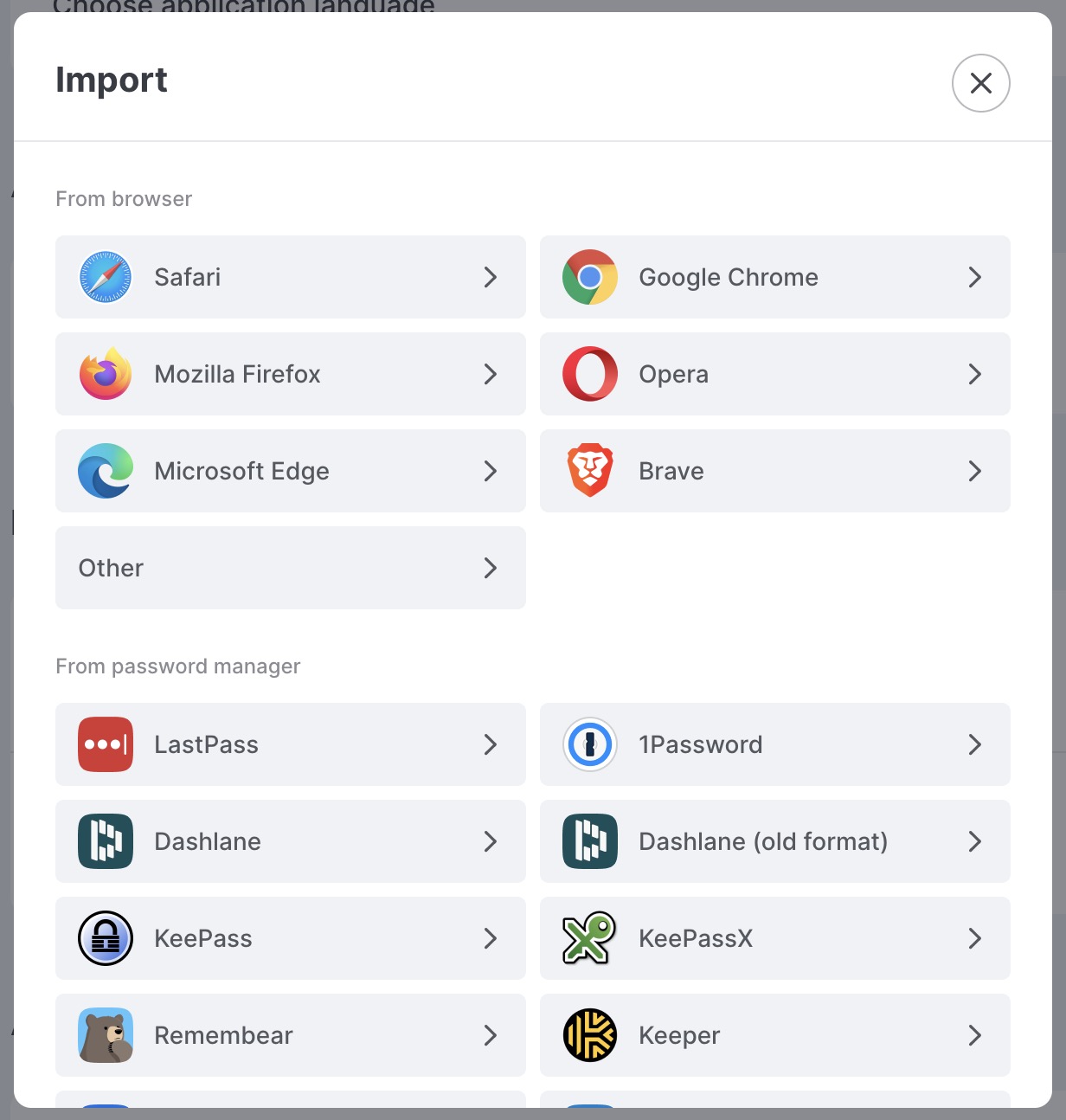The height and width of the screenshot is (1120, 1066).
Task: Click the From browser section heading
Action: click(x=124, y=199)
